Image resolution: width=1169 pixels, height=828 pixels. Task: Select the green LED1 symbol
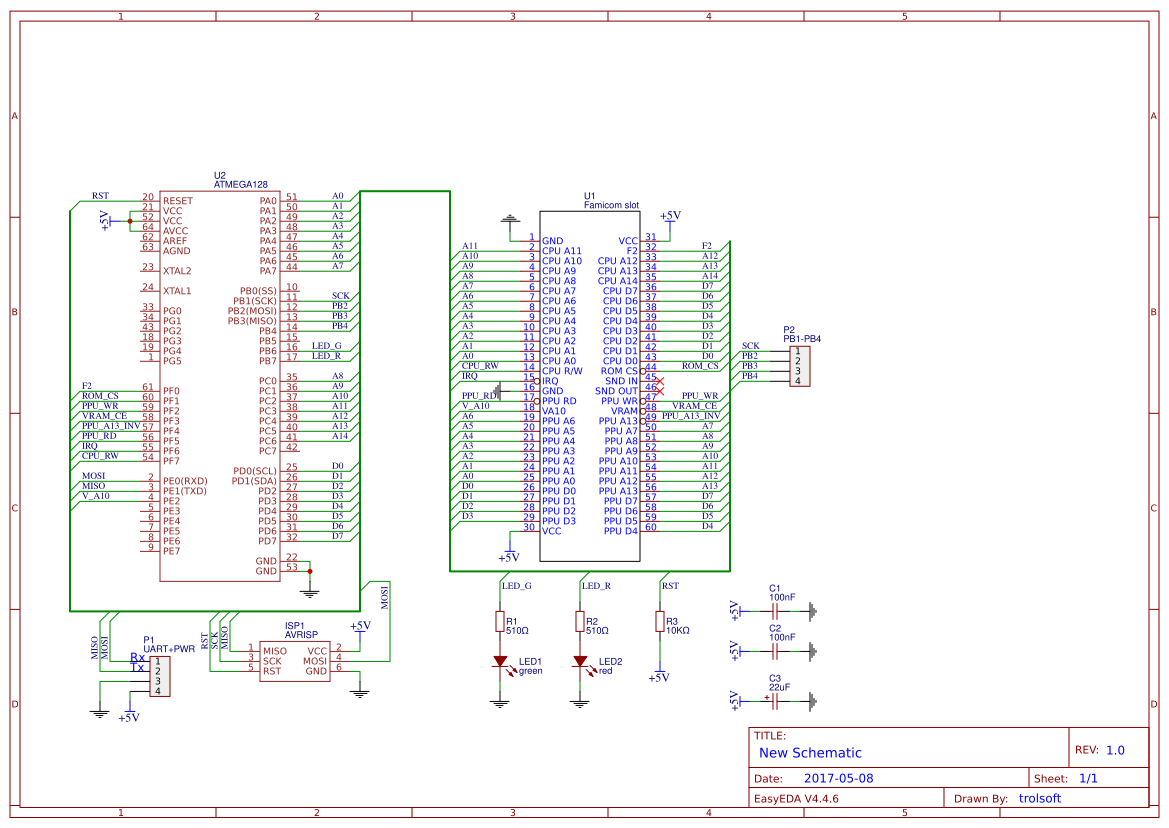[x=499, y=662]
